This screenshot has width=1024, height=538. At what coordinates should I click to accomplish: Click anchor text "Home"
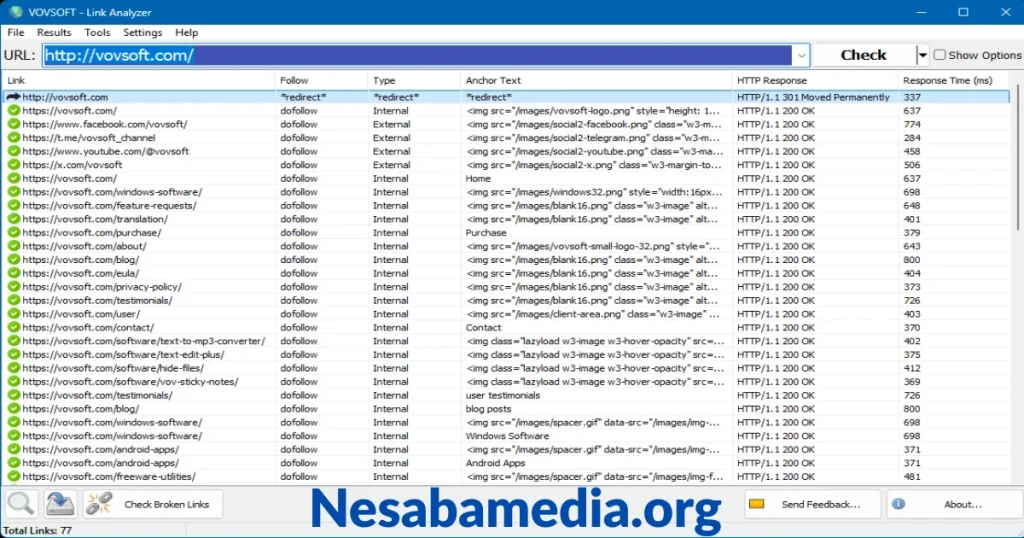(477, 178)
